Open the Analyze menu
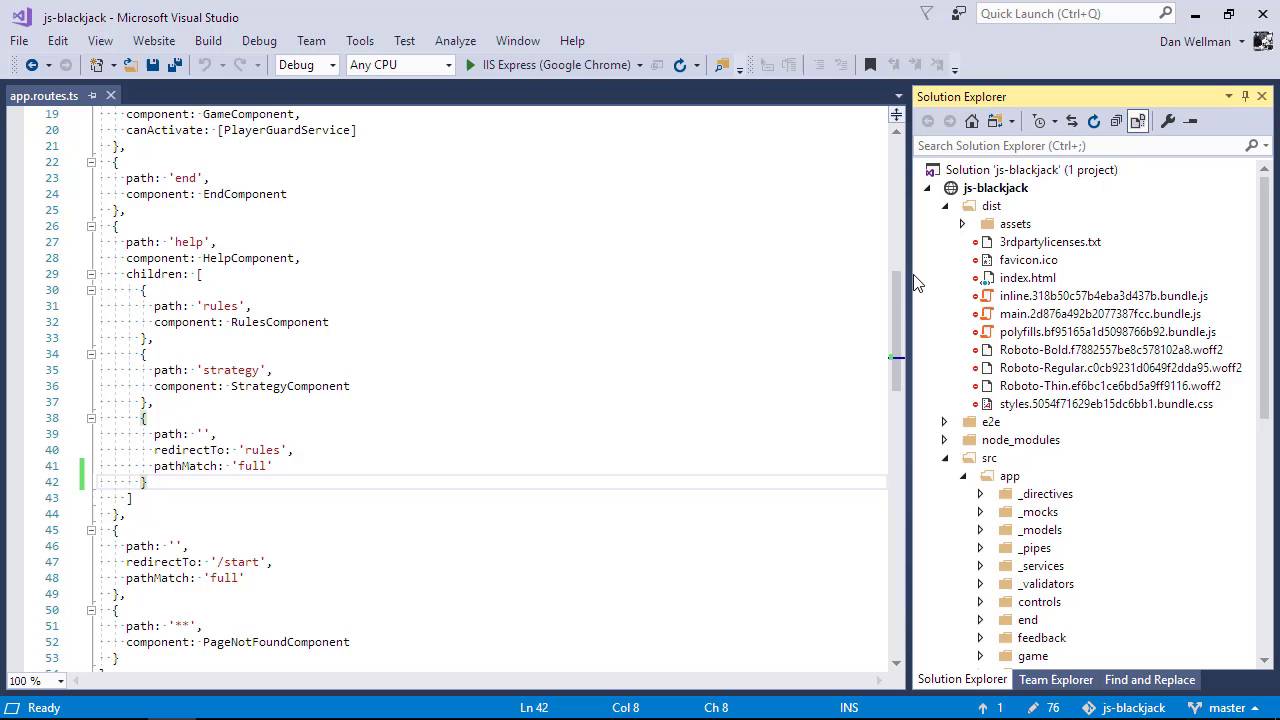This screenshot has width=1280, height=720. pyautogui.click(x=455, y=41)
